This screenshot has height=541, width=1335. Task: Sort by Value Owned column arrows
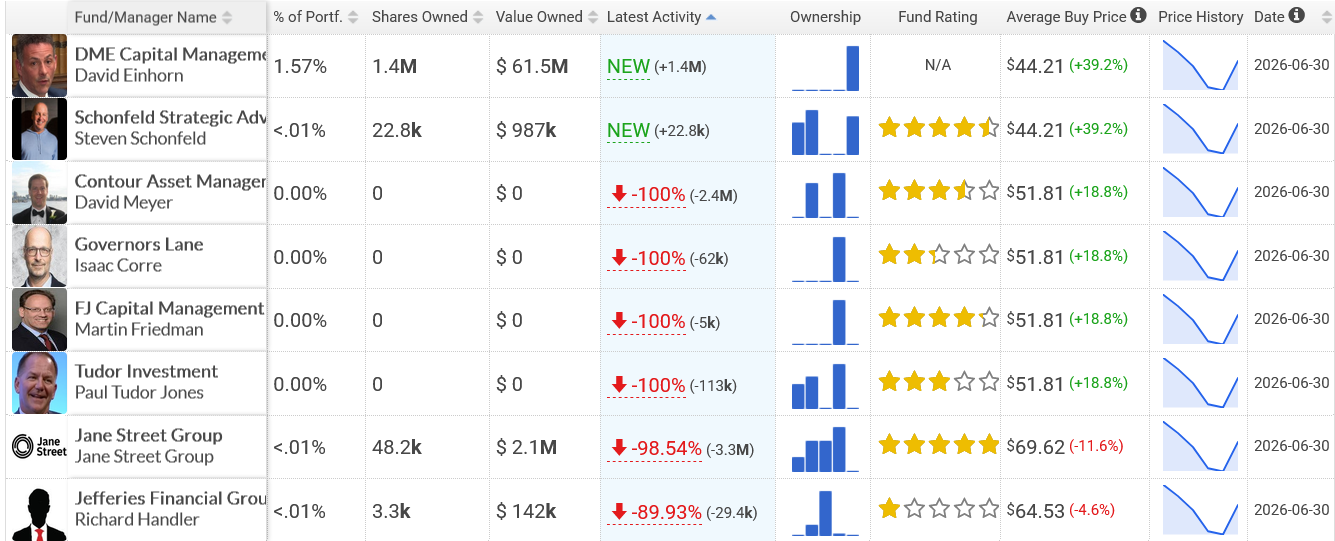click(593, 17)
